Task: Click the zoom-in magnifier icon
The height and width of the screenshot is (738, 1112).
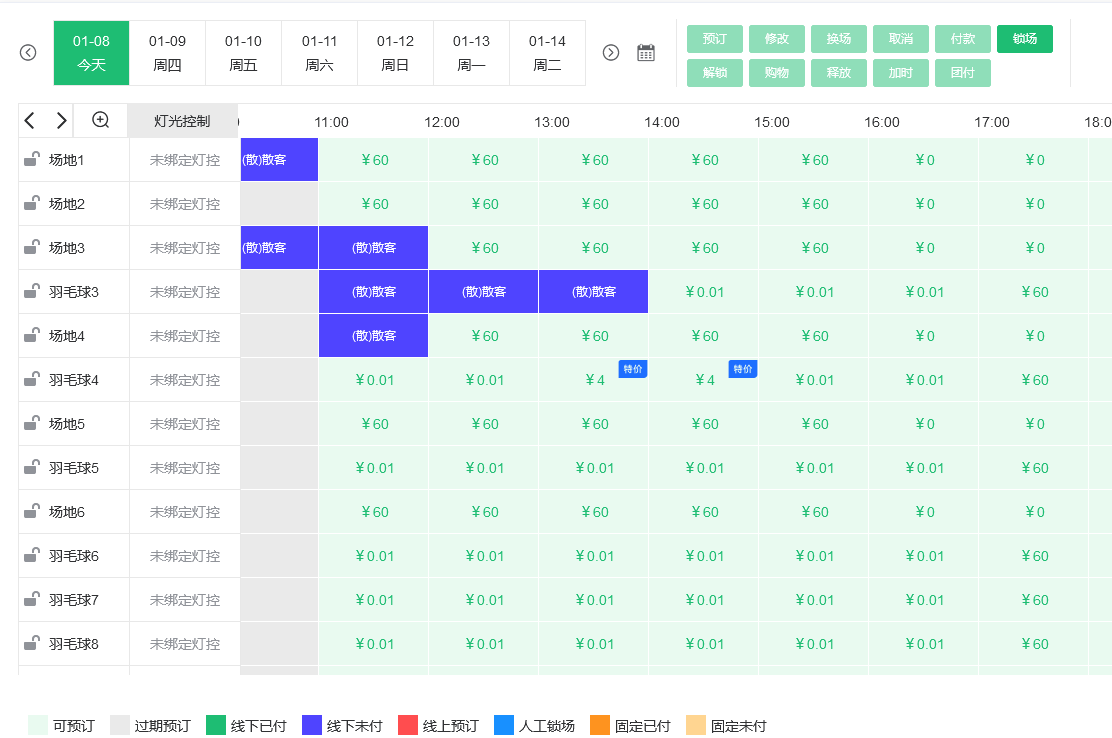Action: [x=101, y=120]
